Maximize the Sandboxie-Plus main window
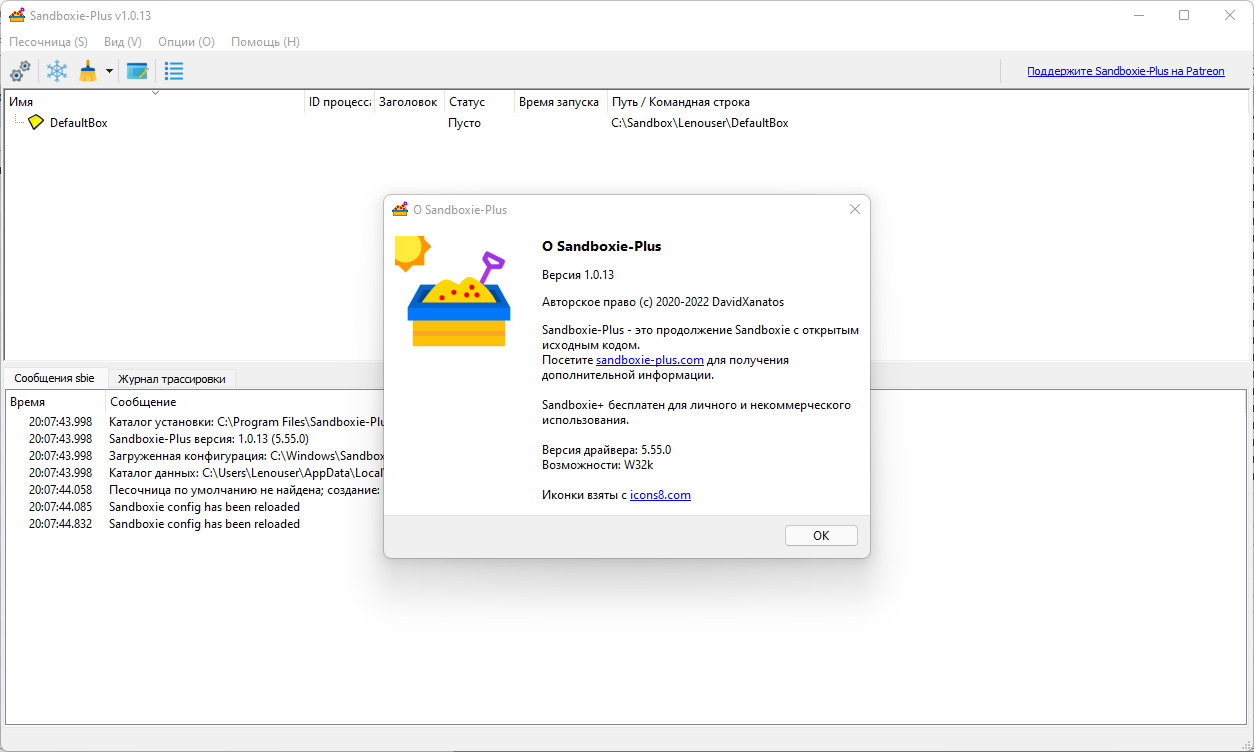 1184,15
